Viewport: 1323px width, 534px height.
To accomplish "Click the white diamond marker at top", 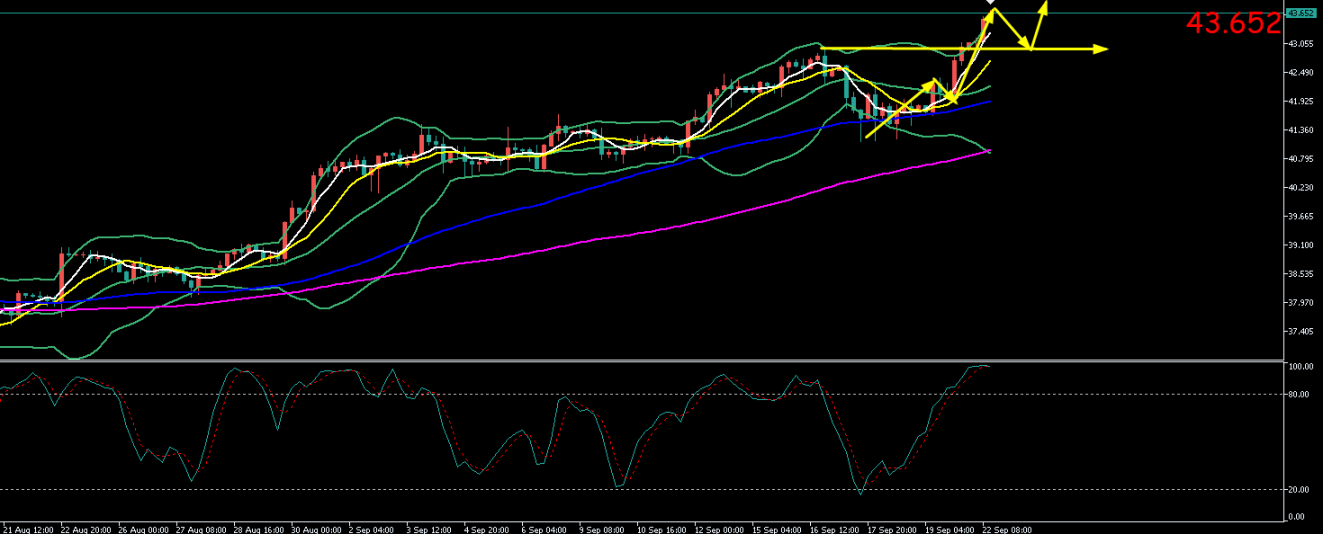I will coord(990,3).
